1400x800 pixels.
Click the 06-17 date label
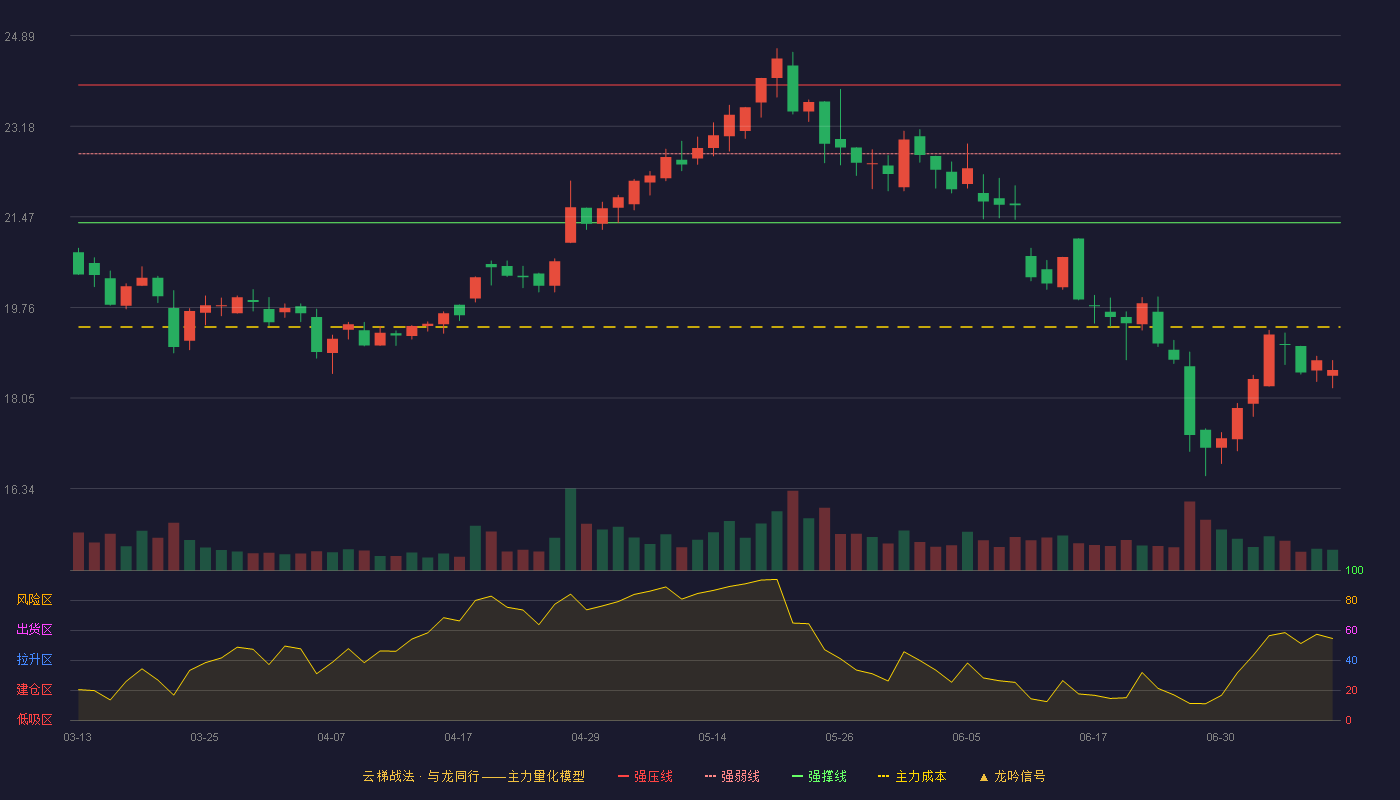pos(1093,737)
